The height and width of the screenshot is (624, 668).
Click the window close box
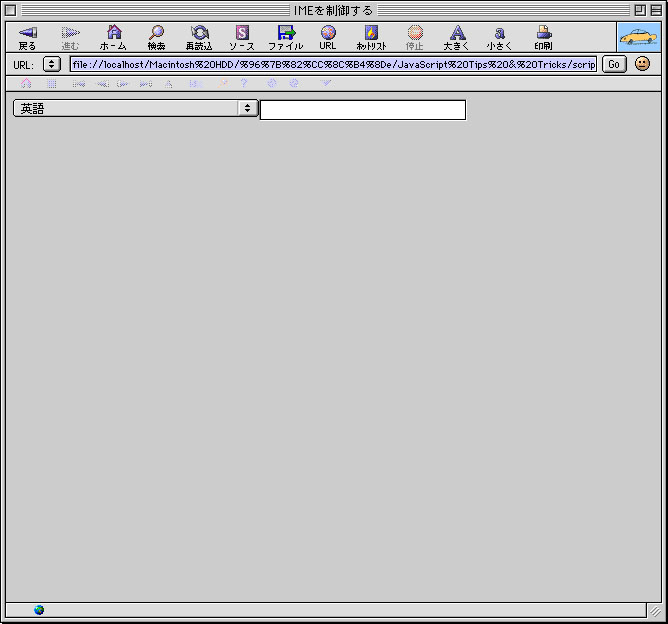[10, 10]
